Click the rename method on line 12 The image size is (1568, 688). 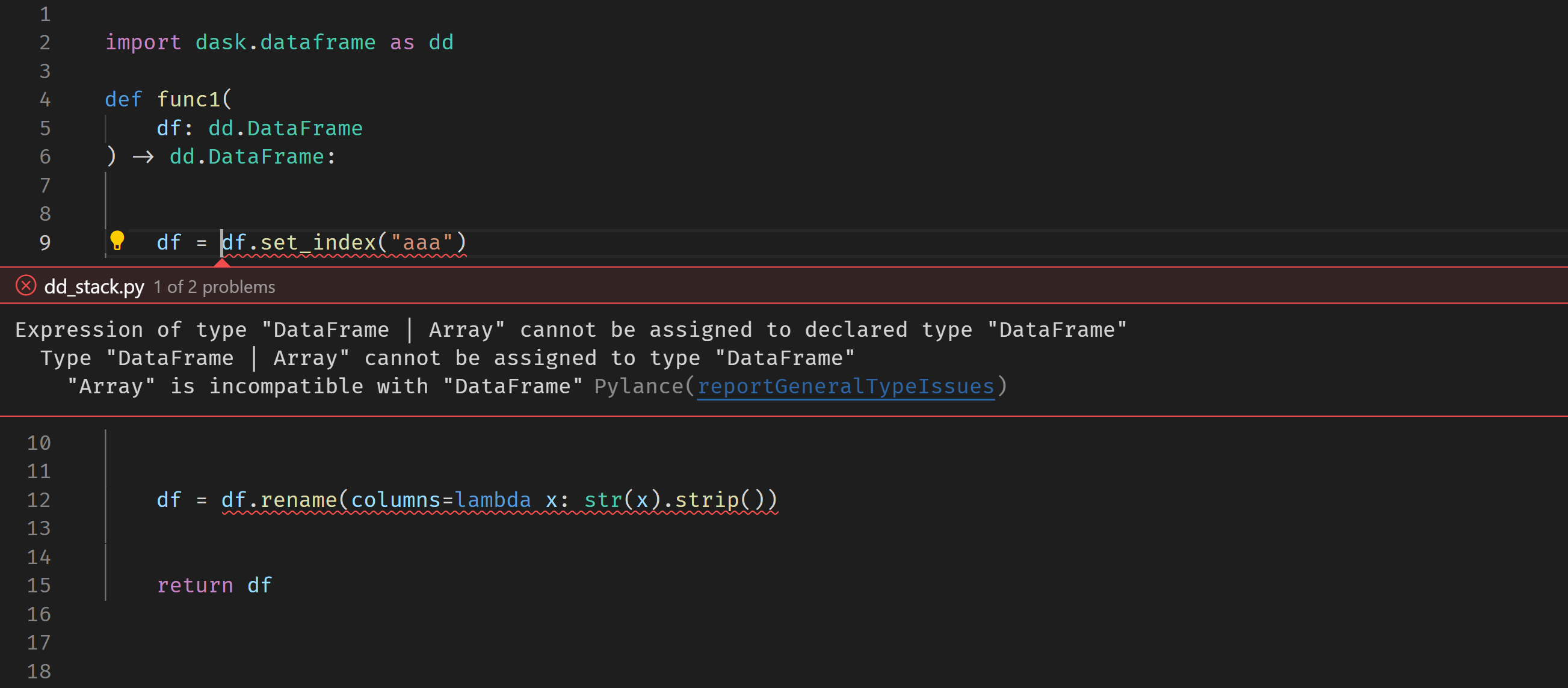298,500
